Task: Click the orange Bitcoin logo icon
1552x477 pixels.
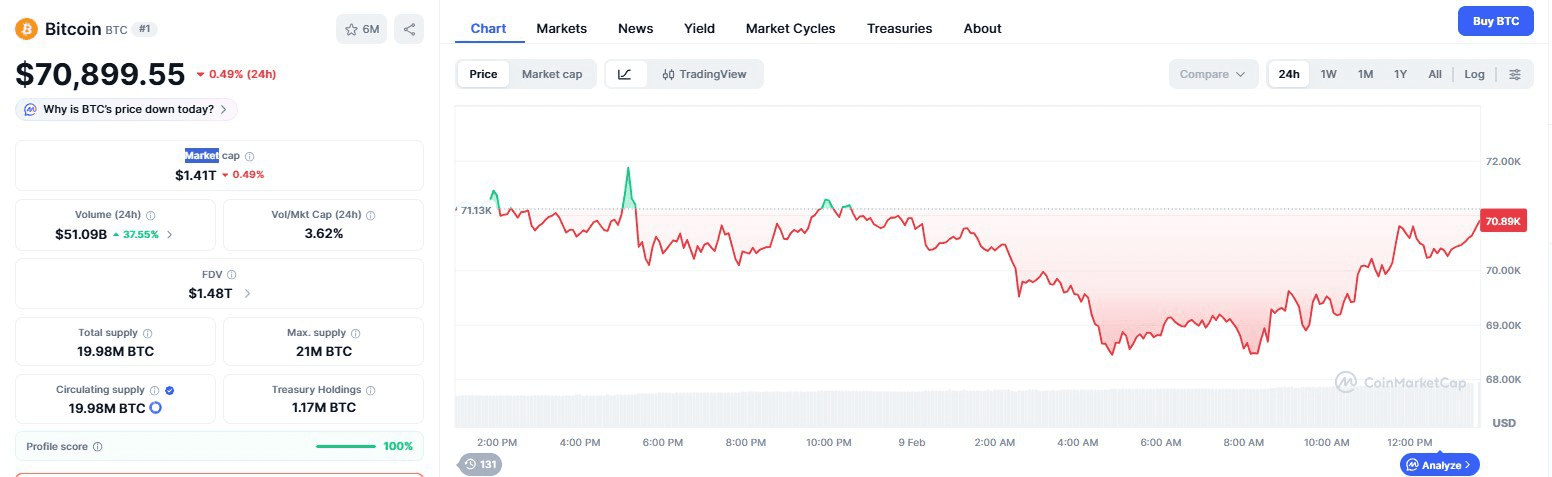Action: pos(26,29)
